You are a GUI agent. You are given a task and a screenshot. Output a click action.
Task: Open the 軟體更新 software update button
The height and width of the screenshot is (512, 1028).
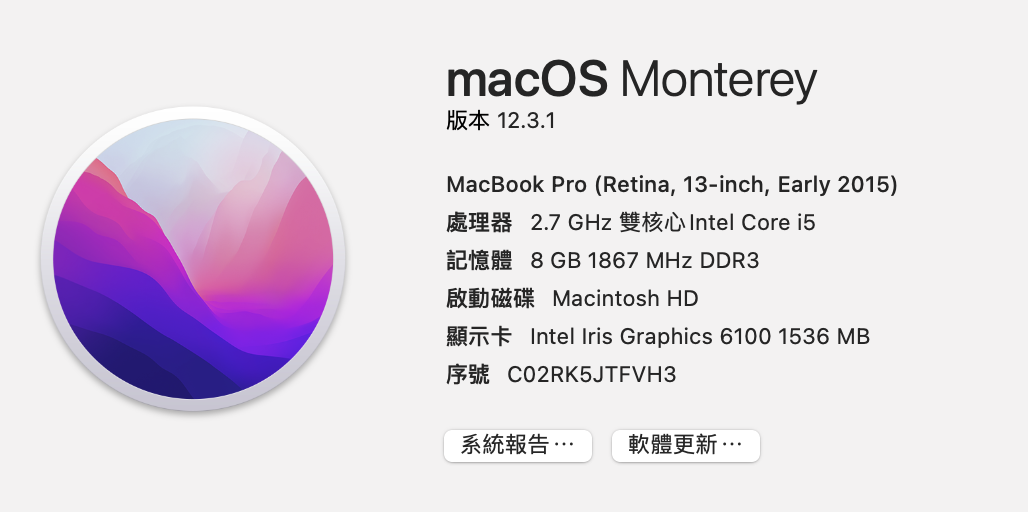point(686,446)
